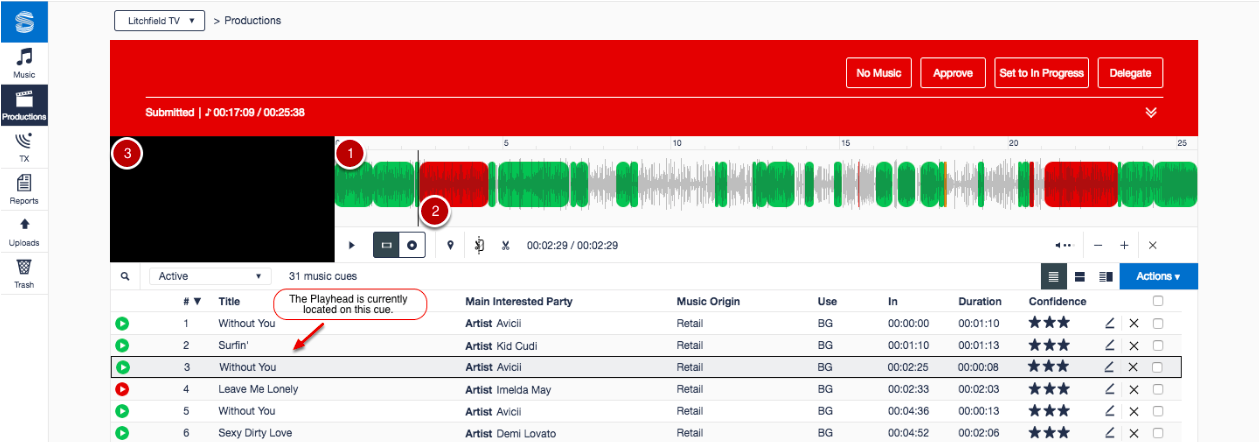Tick the checkbox for cue 5
This screenshot has height=442, width=1259.
tap(1158, 411)
